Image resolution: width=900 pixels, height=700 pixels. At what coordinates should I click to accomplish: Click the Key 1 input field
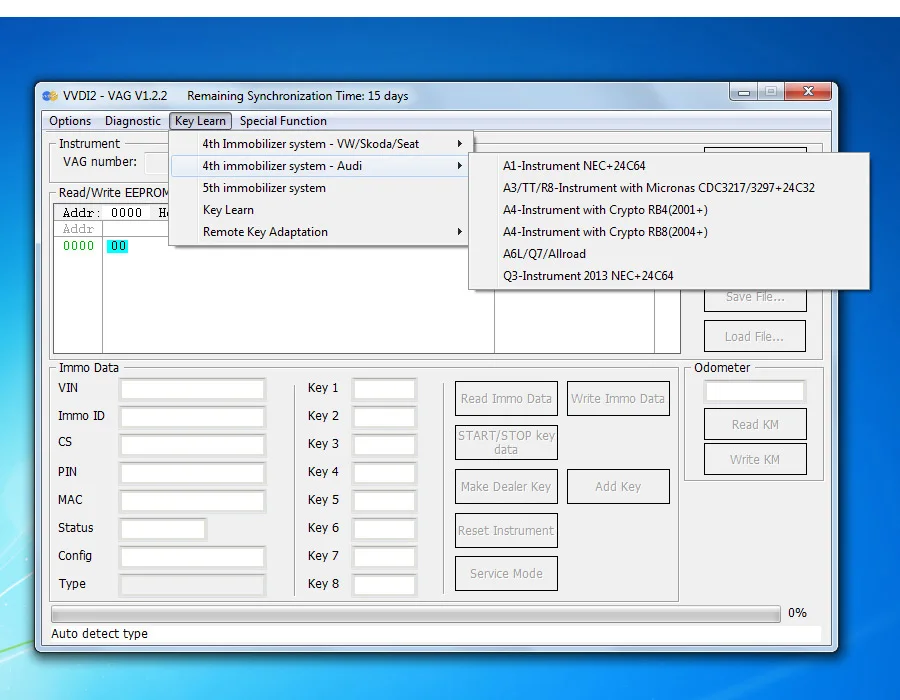coord(384,389)
